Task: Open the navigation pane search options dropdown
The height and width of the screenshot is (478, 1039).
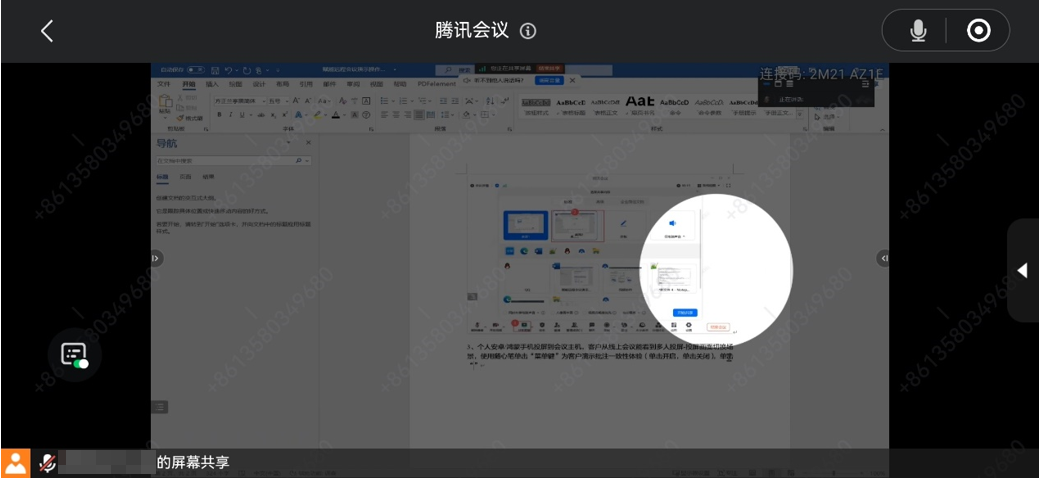Action: click(x=306, y=161)
